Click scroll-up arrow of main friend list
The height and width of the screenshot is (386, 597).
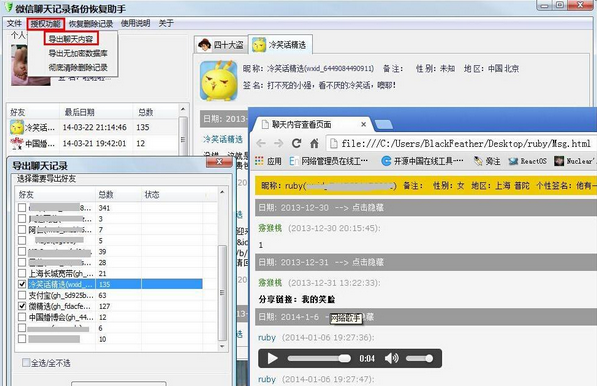tap(183, 110)
